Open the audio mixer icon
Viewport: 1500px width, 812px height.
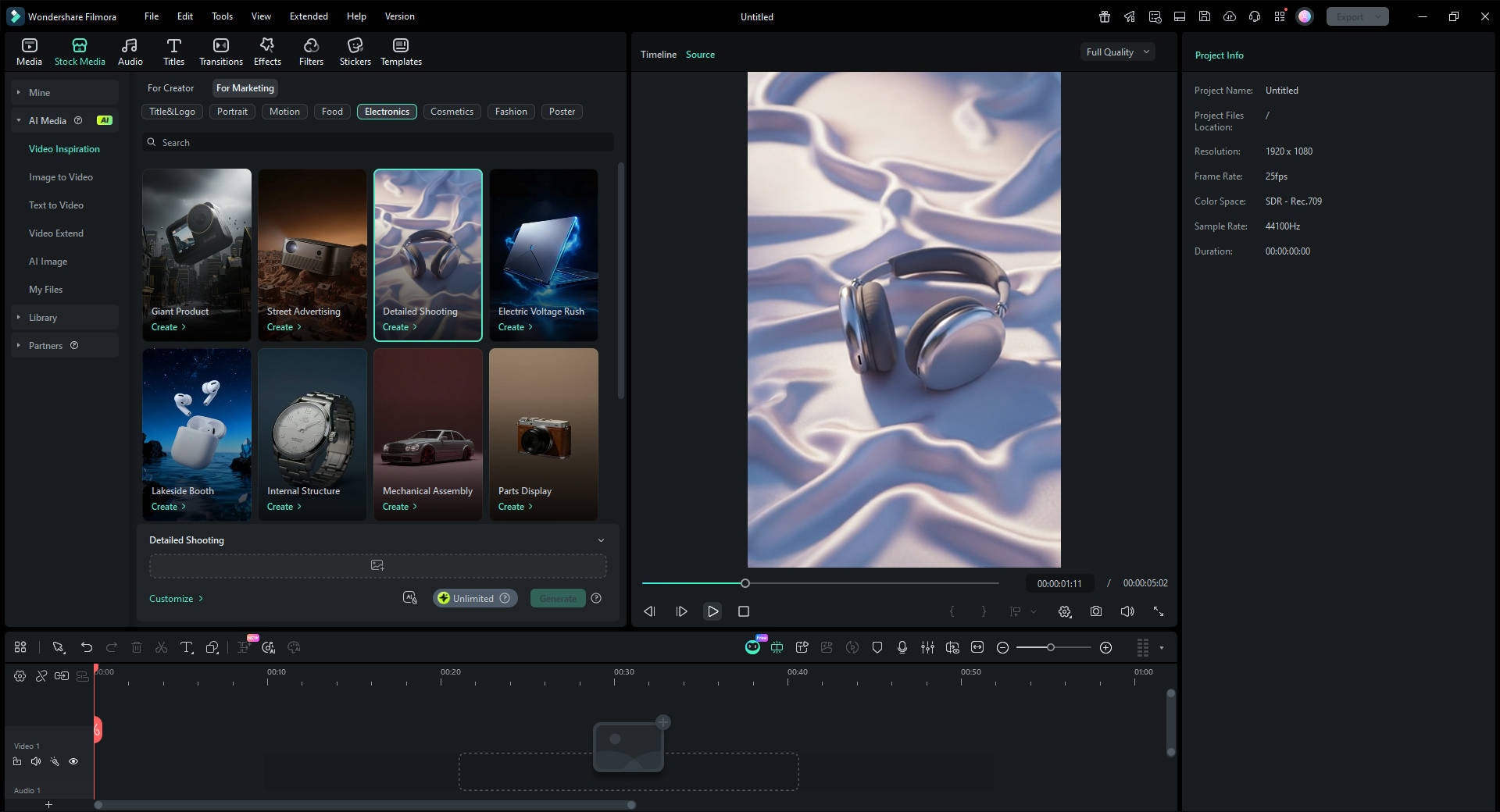(x=928, y=647)
